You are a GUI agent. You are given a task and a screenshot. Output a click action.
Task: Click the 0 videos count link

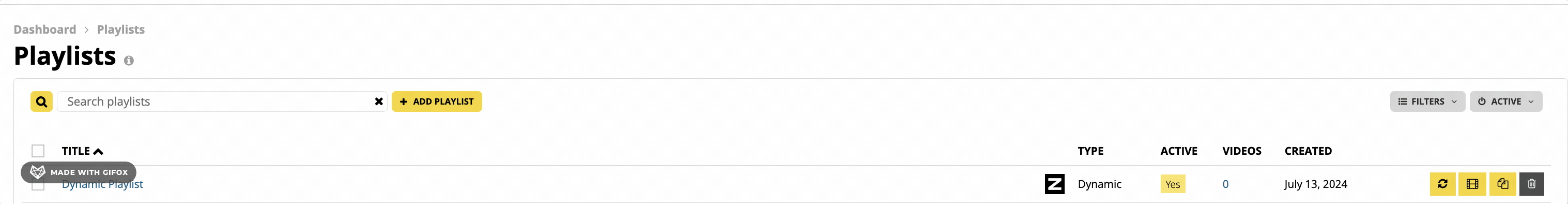(x=1225, y=184)
